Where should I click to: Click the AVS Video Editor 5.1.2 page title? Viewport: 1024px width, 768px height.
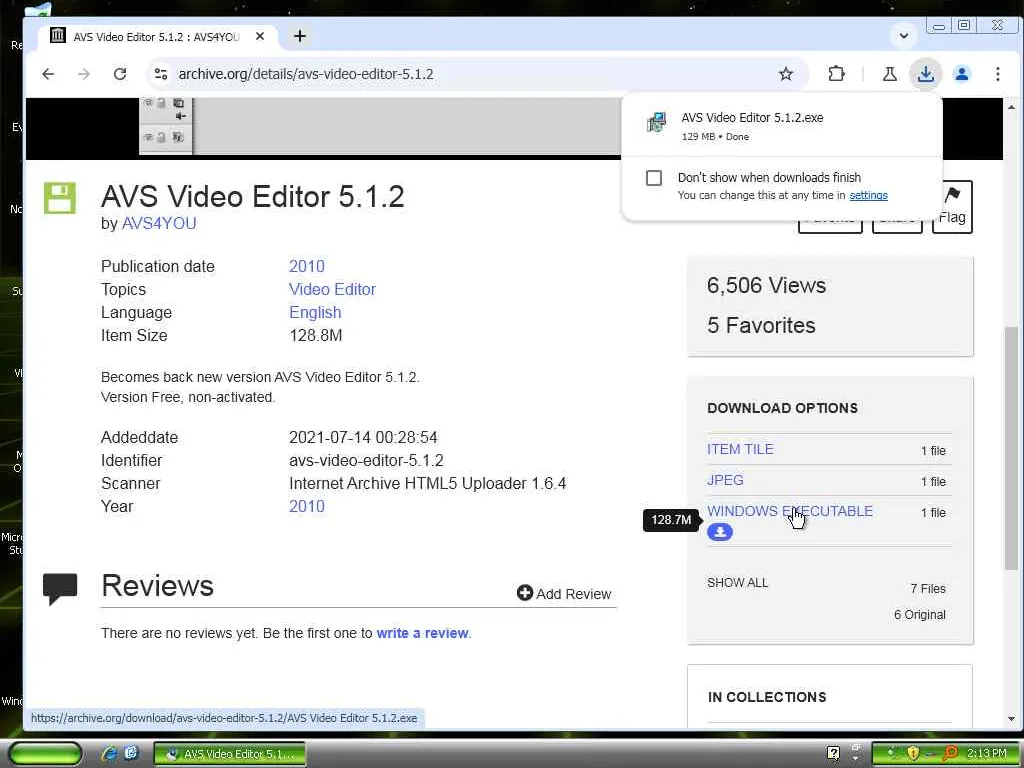(253, 197)
